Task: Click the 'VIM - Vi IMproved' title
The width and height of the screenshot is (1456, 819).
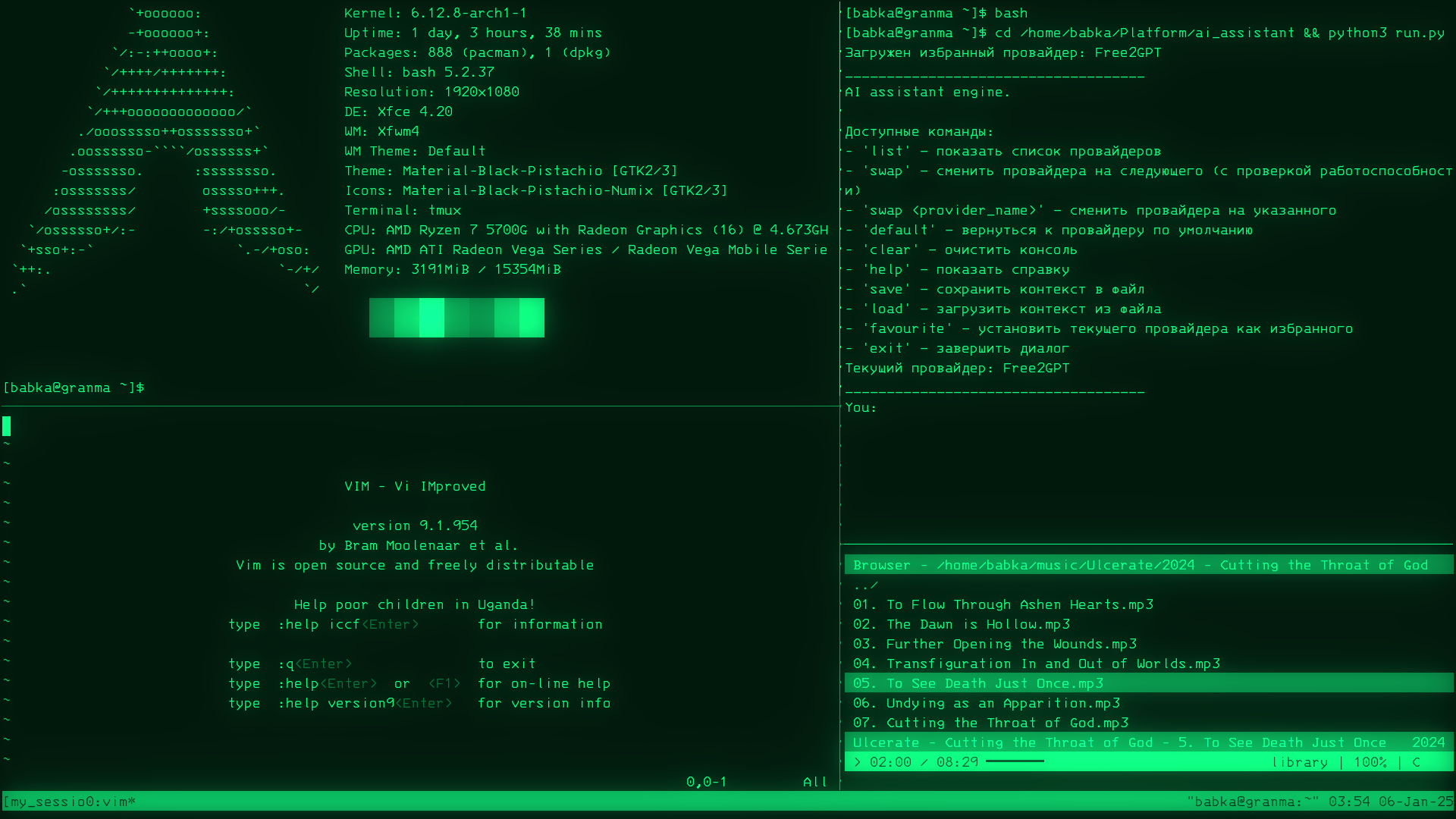Action: click(x=415, y=486)
